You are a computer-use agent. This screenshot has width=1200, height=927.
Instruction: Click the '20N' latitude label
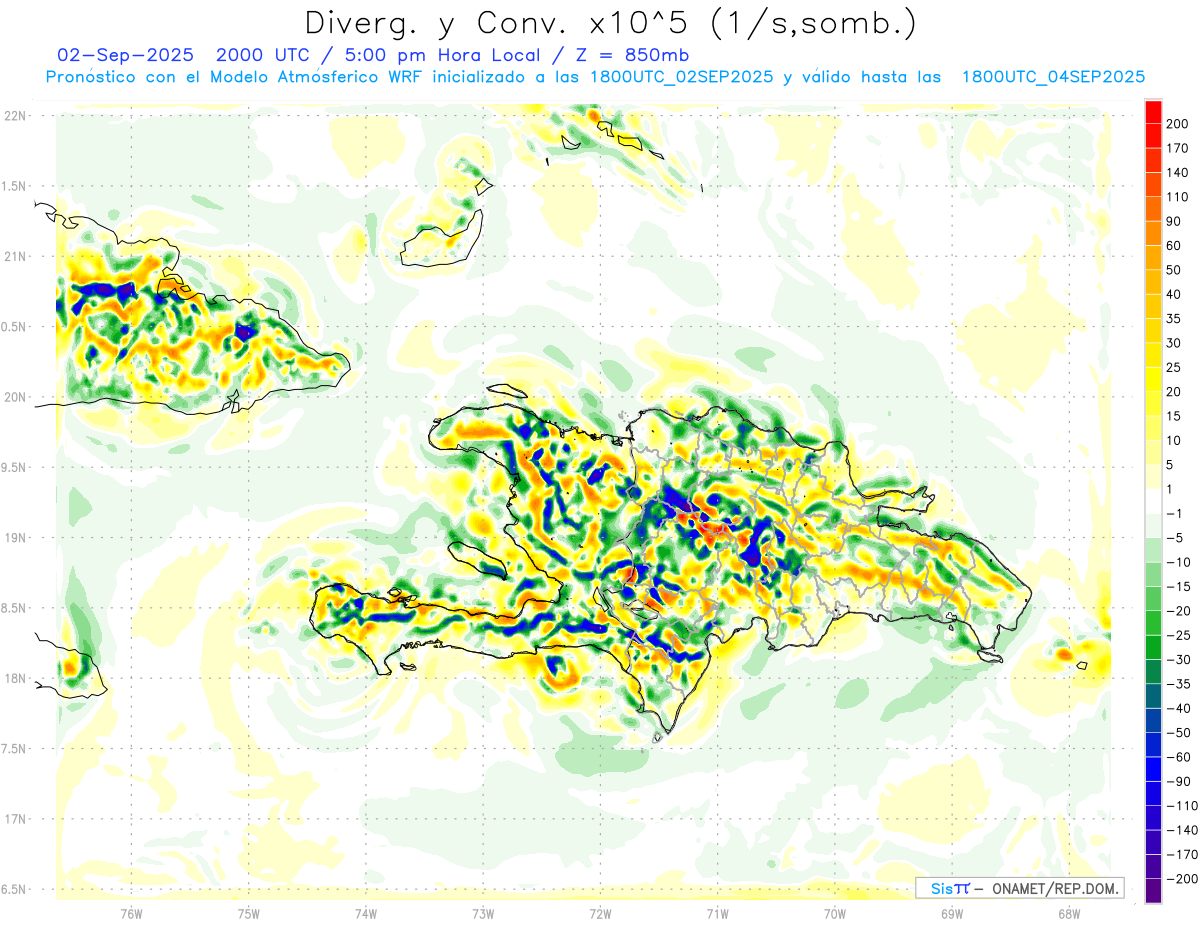tap(14, 397)
